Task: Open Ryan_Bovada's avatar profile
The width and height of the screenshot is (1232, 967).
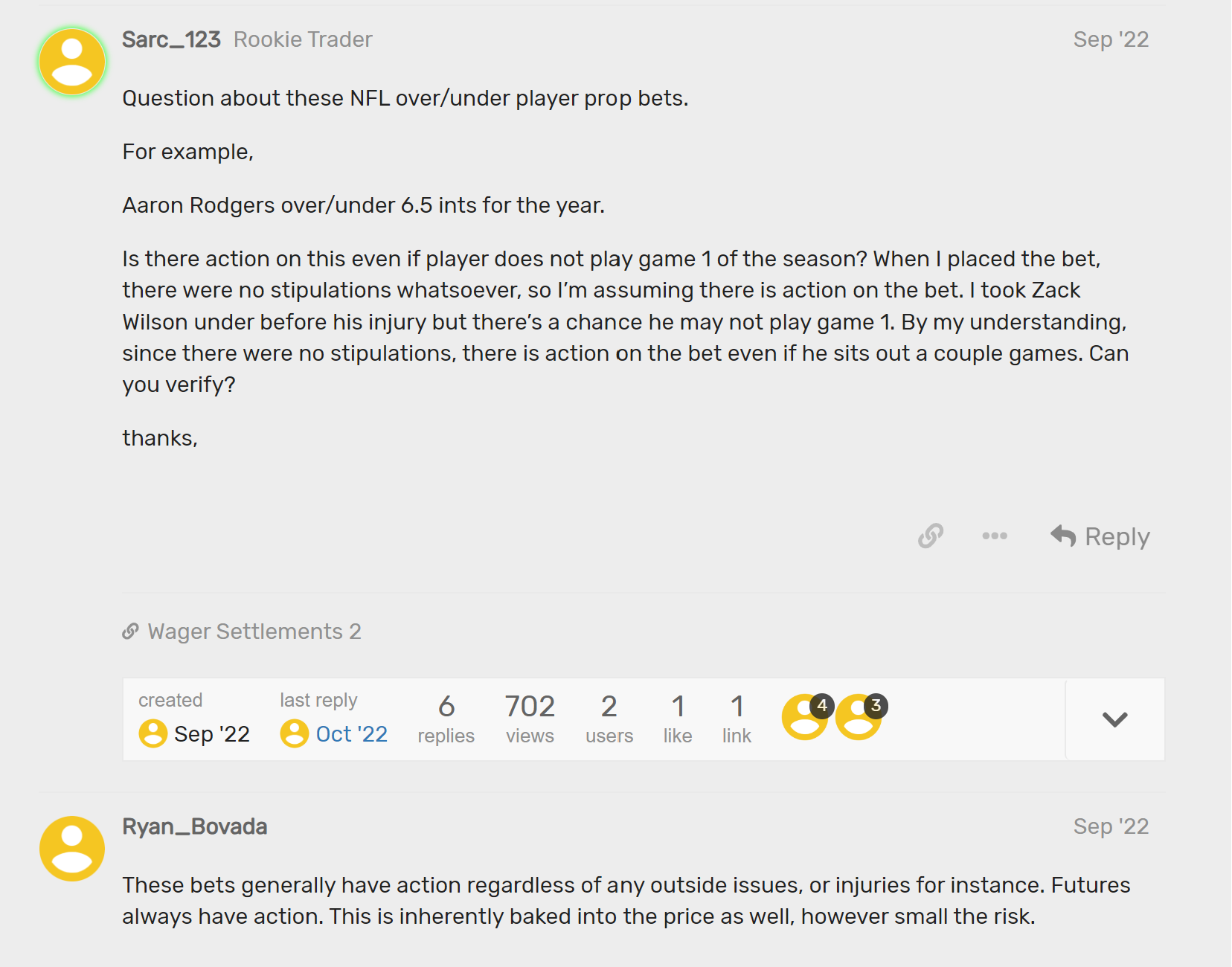Action: point(72,849)
